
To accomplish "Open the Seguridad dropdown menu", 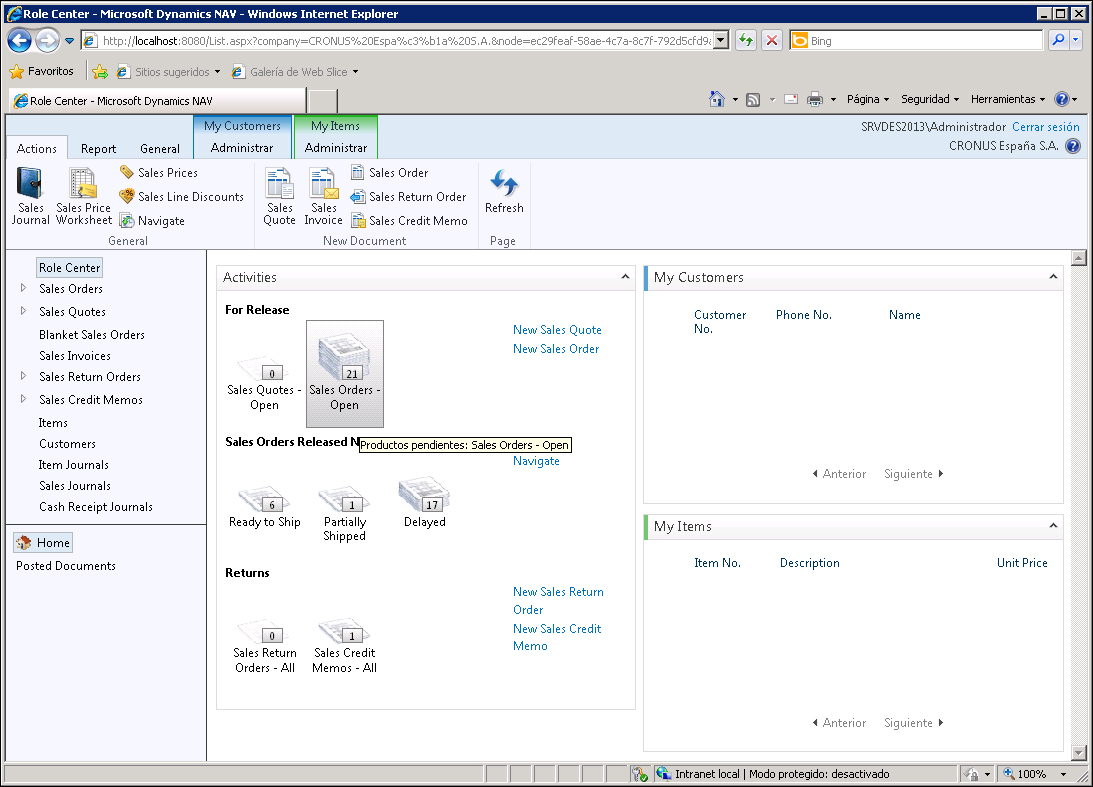I will click(930, 100).
